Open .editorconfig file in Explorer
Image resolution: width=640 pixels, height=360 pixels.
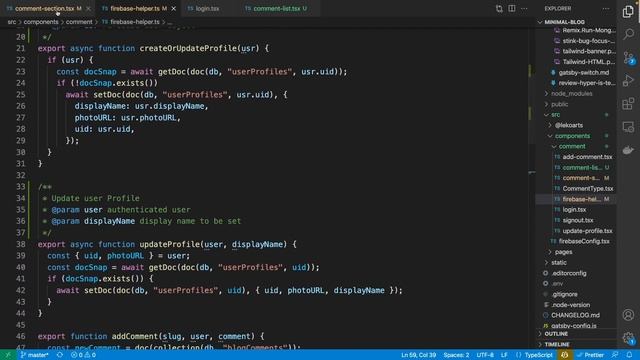569,273
